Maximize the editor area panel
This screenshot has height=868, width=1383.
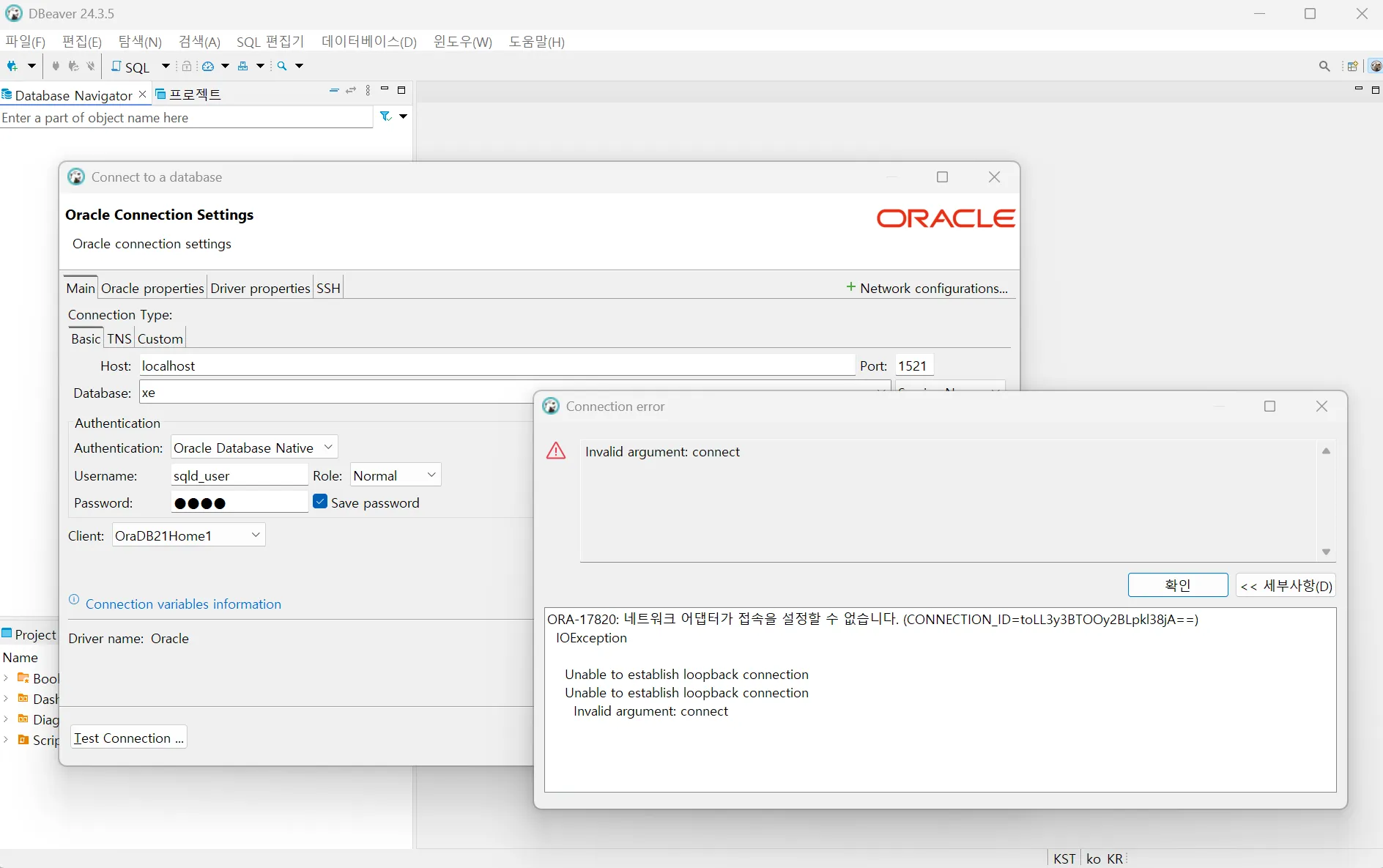(1376, 90)
